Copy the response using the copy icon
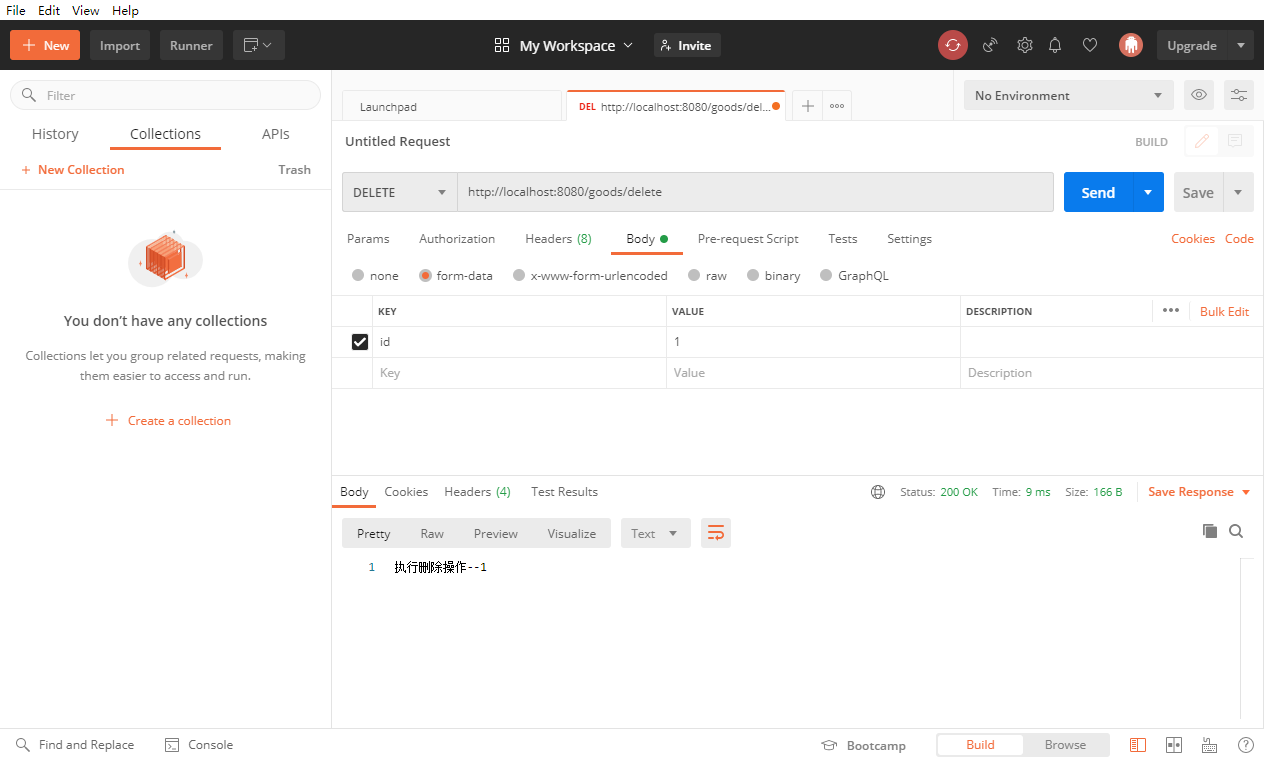 click(1210, 531)
